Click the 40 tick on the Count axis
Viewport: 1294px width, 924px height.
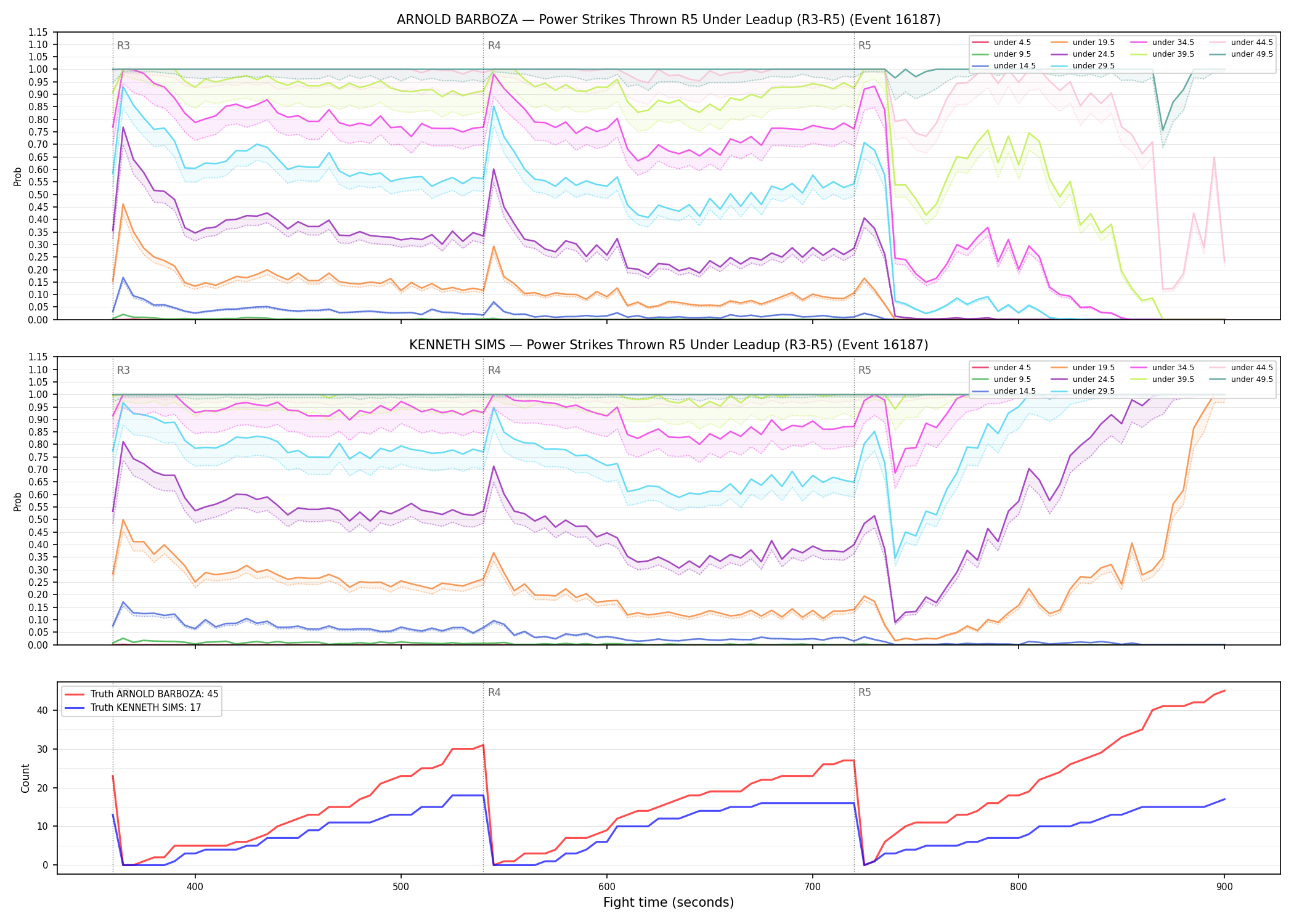tap(43, 710)
